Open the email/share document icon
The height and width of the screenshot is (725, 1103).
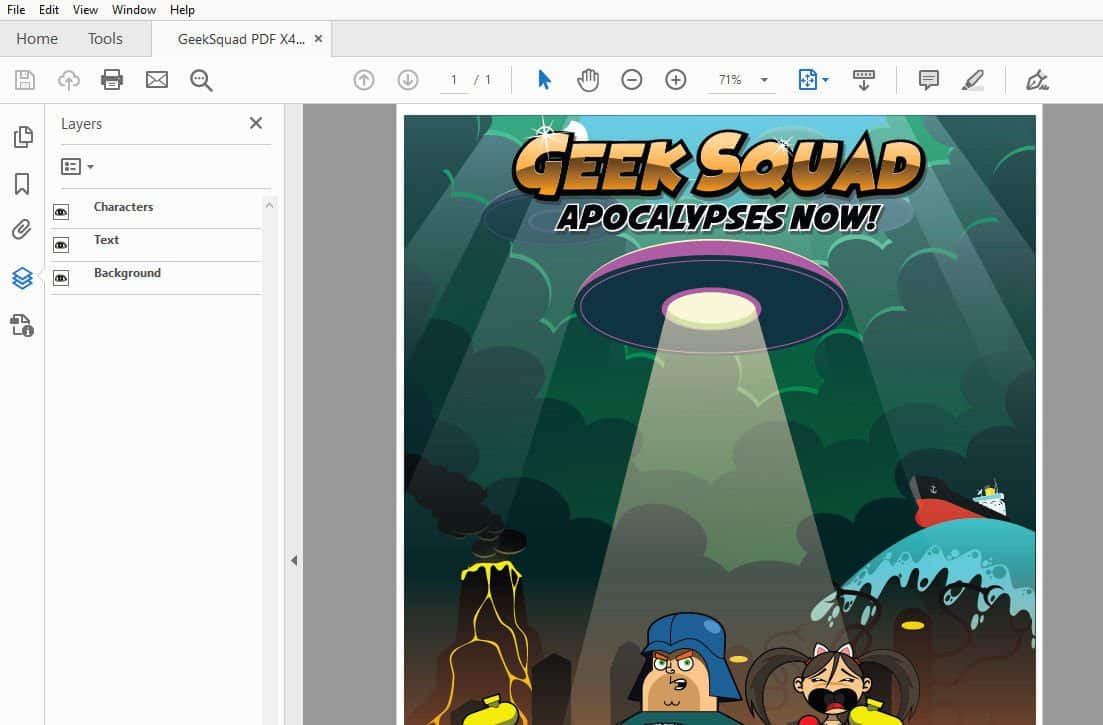pyautogui.click(x=156, y=79)
